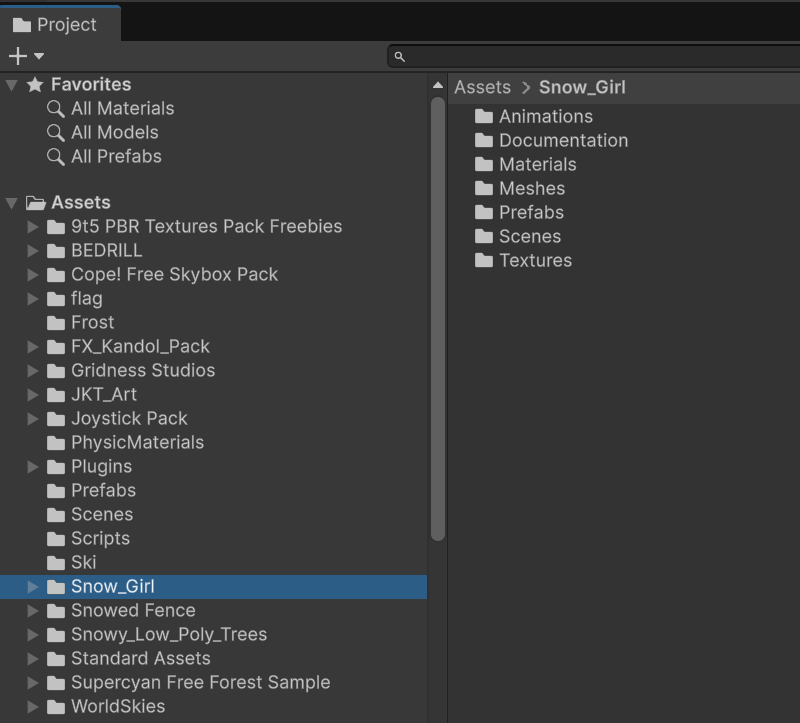800x723 pixels.
Task: Click Assets in the breadcrumb path
Action: pos(482,87)
